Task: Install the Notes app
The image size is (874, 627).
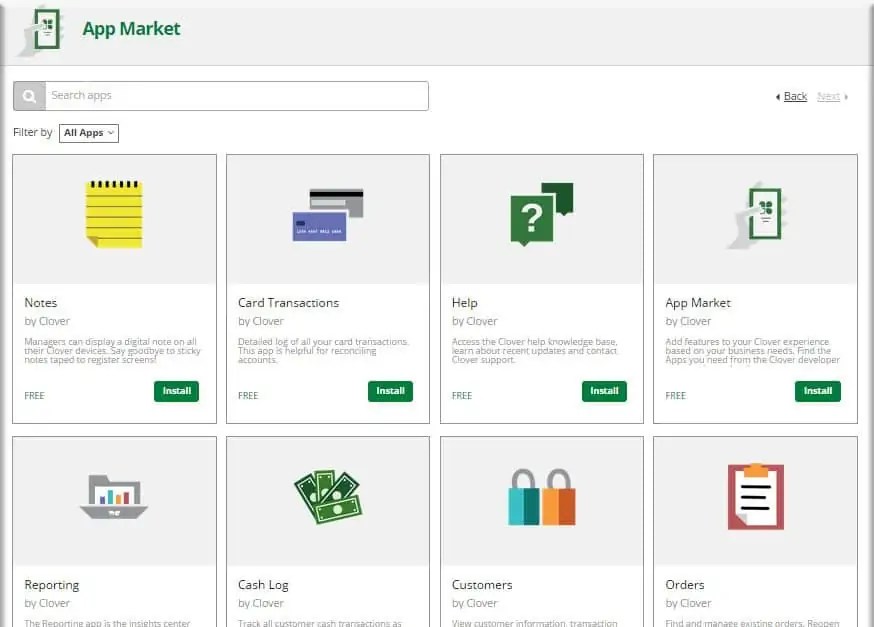Action: (176, 391)
